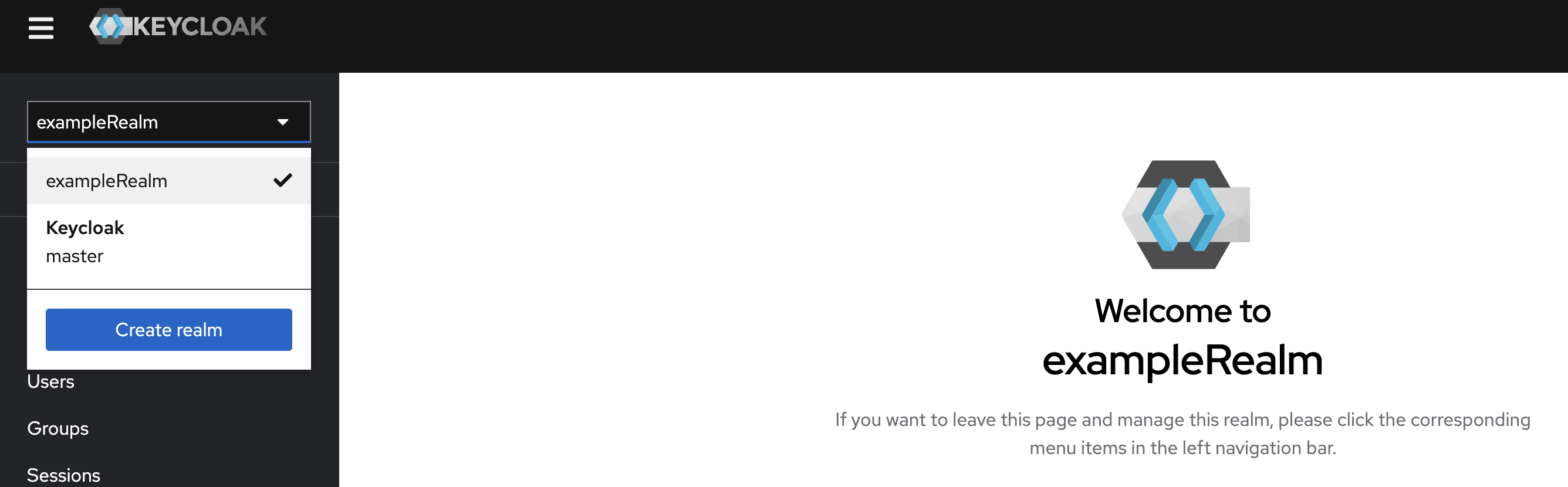The image size is (1568, 487).
Task: Collapse the exampleRealm realm selector box
Action: coord(168,122)
